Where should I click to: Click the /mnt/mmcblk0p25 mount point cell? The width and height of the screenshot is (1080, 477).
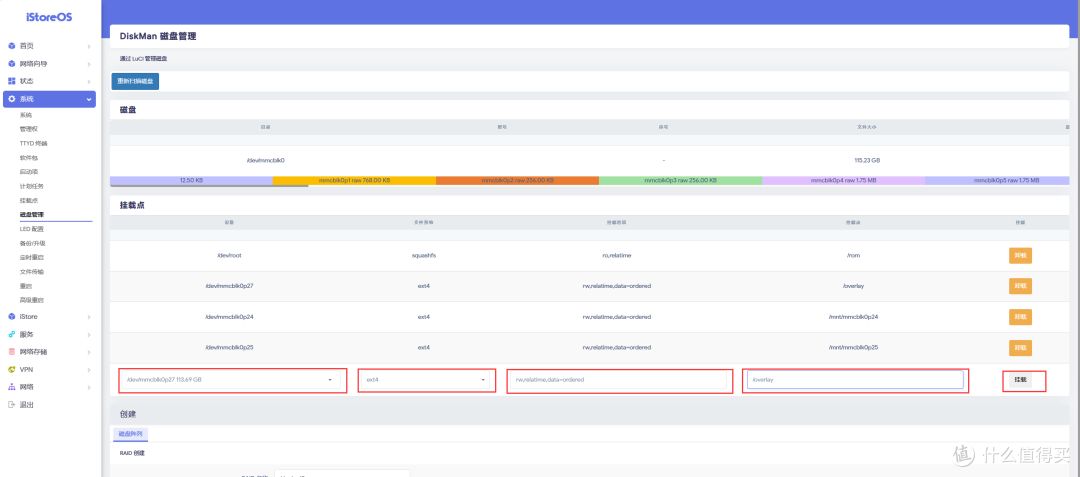click(853, 348)
